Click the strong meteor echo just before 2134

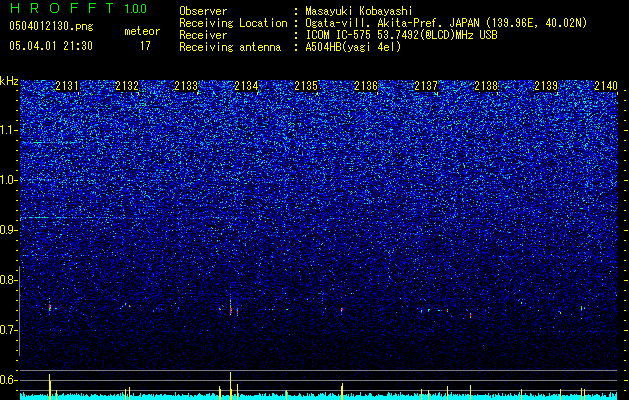tap(230, 306)
